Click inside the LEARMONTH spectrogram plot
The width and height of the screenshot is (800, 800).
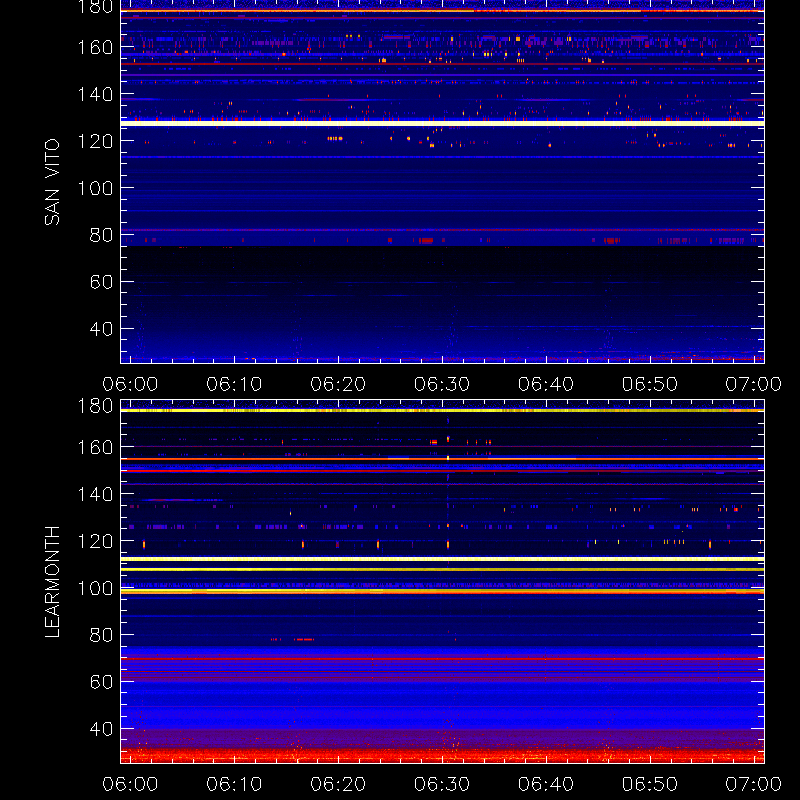(x=442, y=582)
